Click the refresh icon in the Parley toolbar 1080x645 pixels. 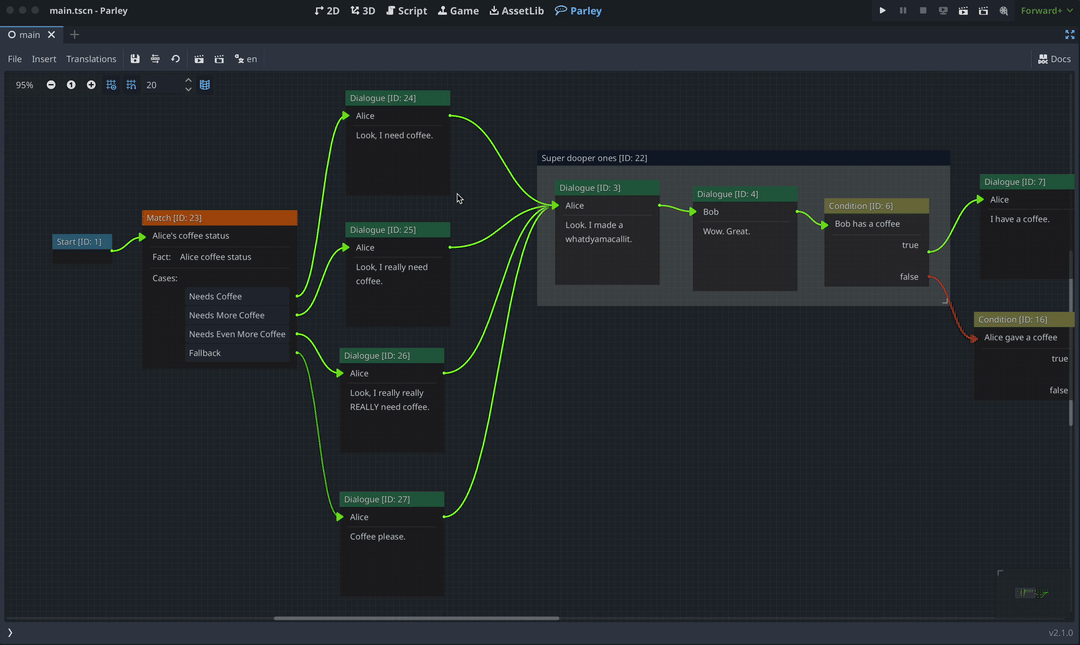click(175, 59)
